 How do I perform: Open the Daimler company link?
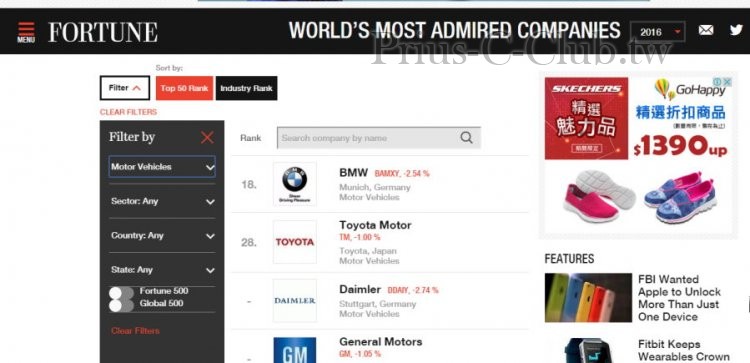360,289
